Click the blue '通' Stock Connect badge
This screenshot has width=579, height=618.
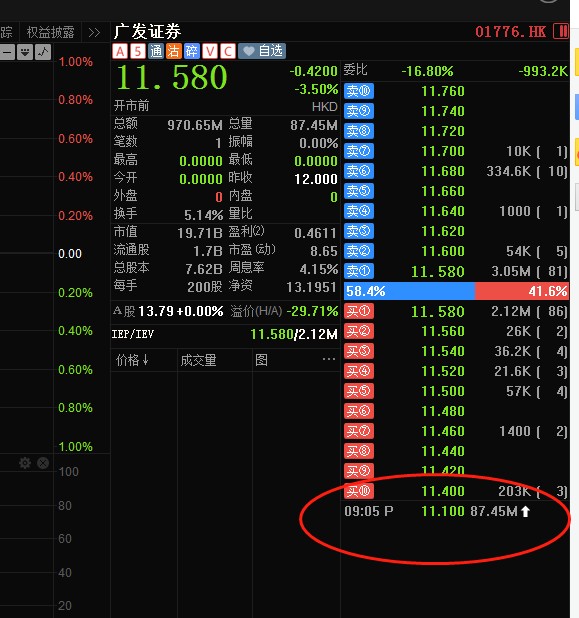(x=156, y=51)
